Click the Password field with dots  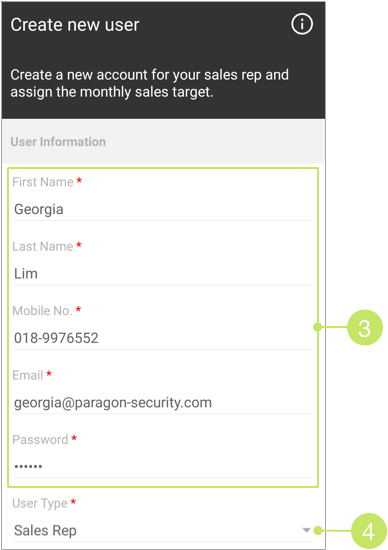[x=163, y=467]
